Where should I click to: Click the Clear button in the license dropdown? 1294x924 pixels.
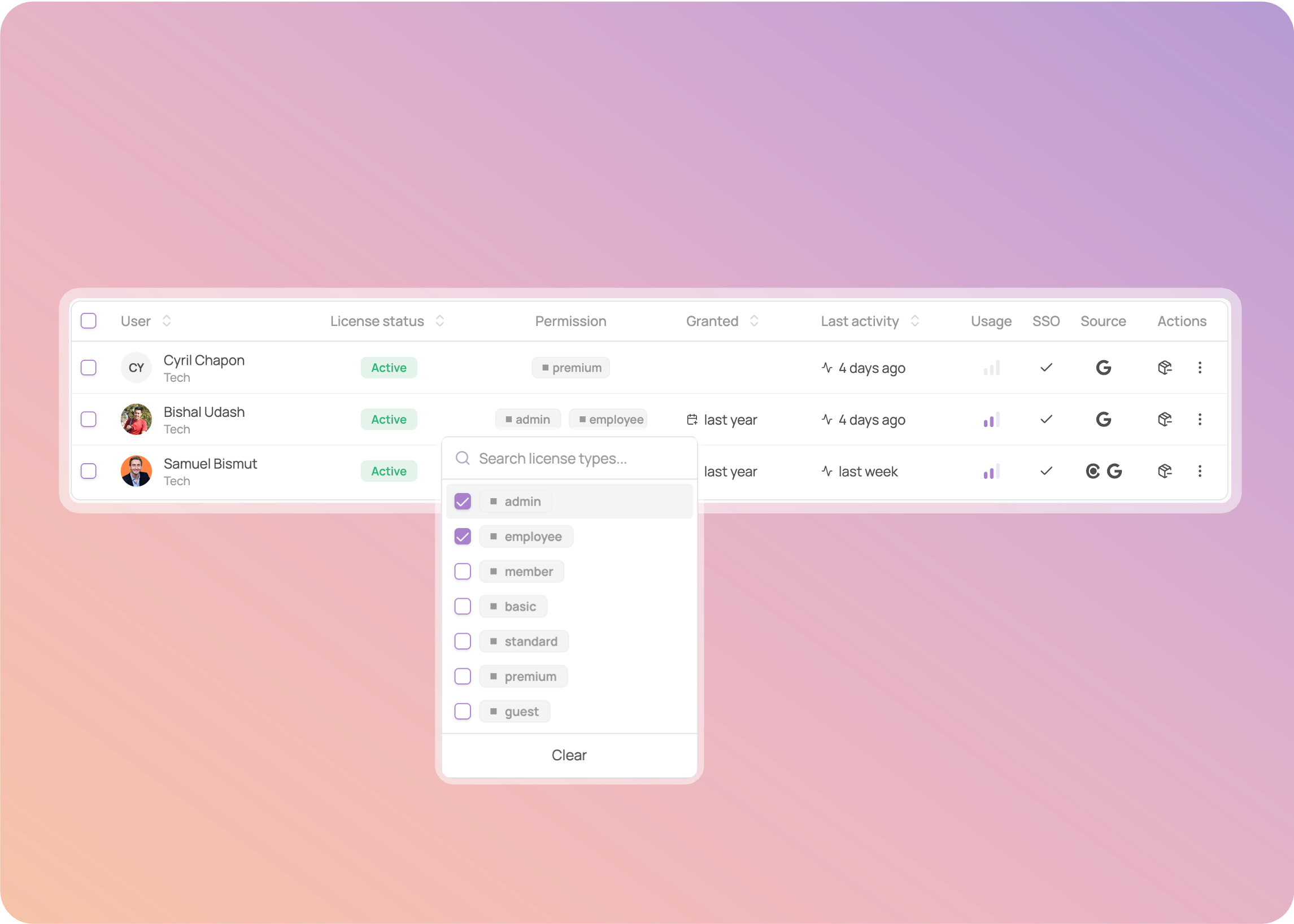(x=569, y=755)
